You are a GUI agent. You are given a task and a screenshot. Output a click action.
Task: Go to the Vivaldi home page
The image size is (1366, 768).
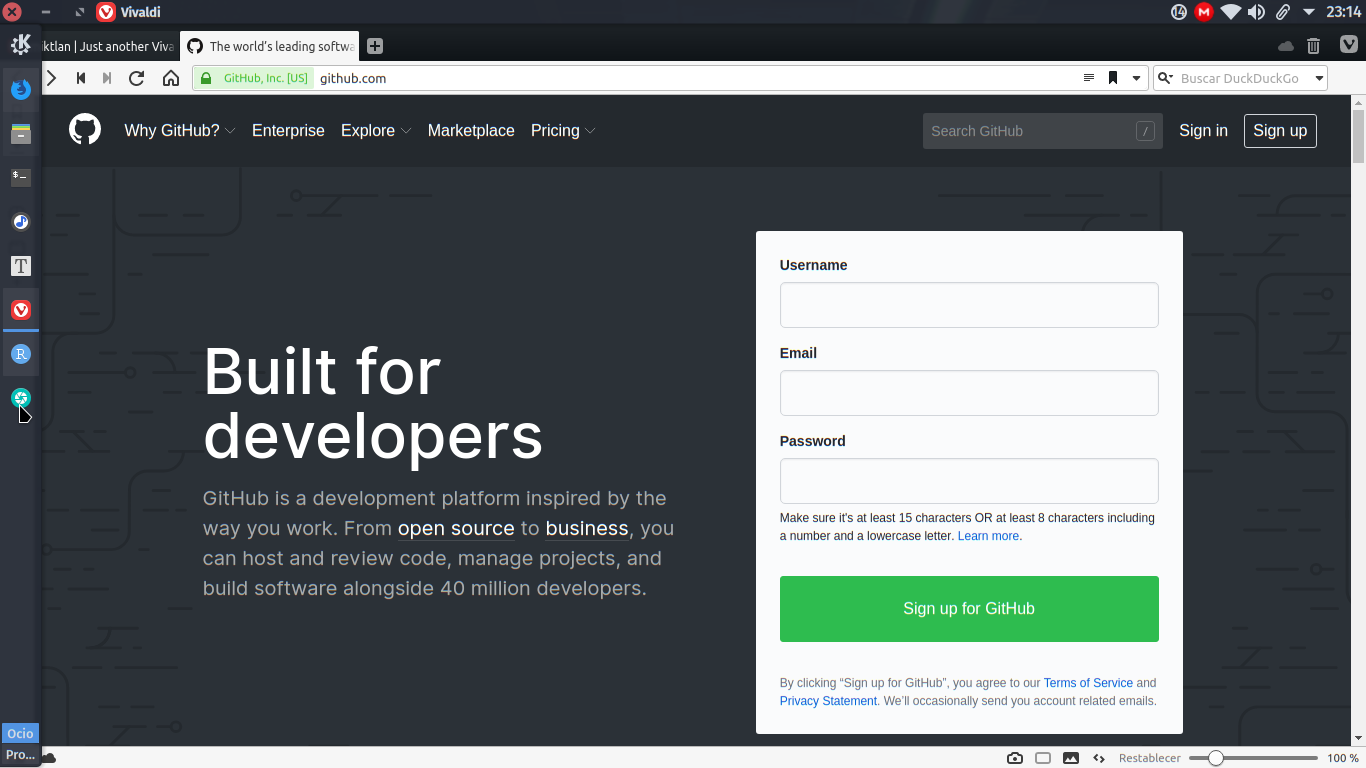(x=171, y=78)
